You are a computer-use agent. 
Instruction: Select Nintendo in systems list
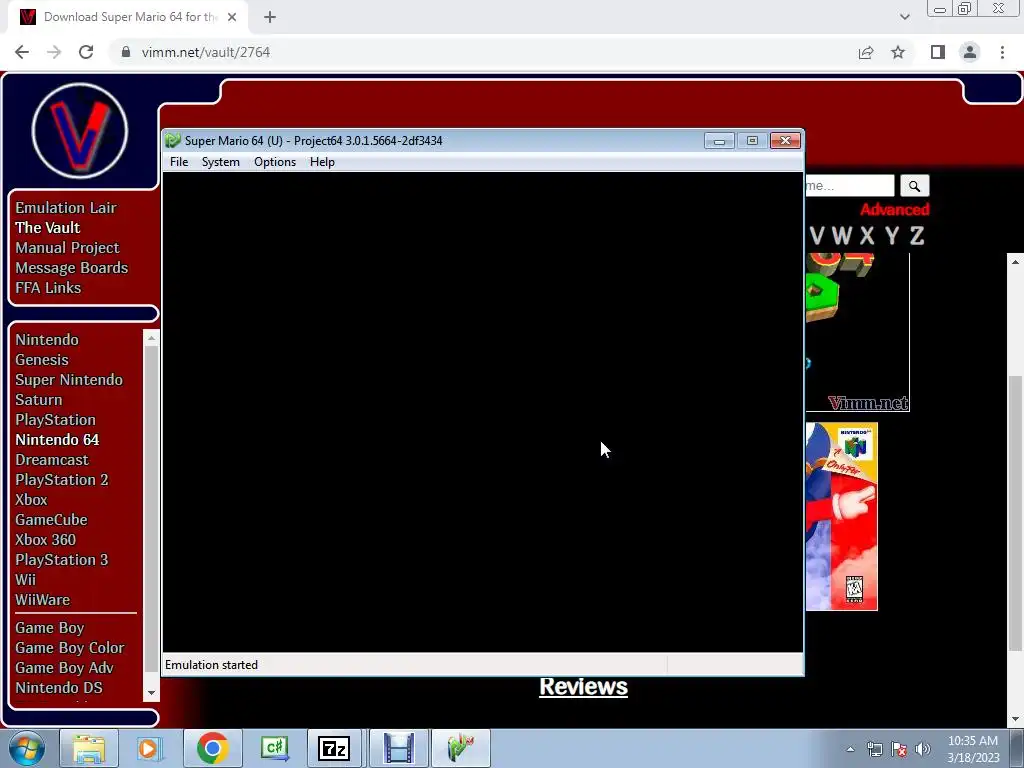point(47,340)
